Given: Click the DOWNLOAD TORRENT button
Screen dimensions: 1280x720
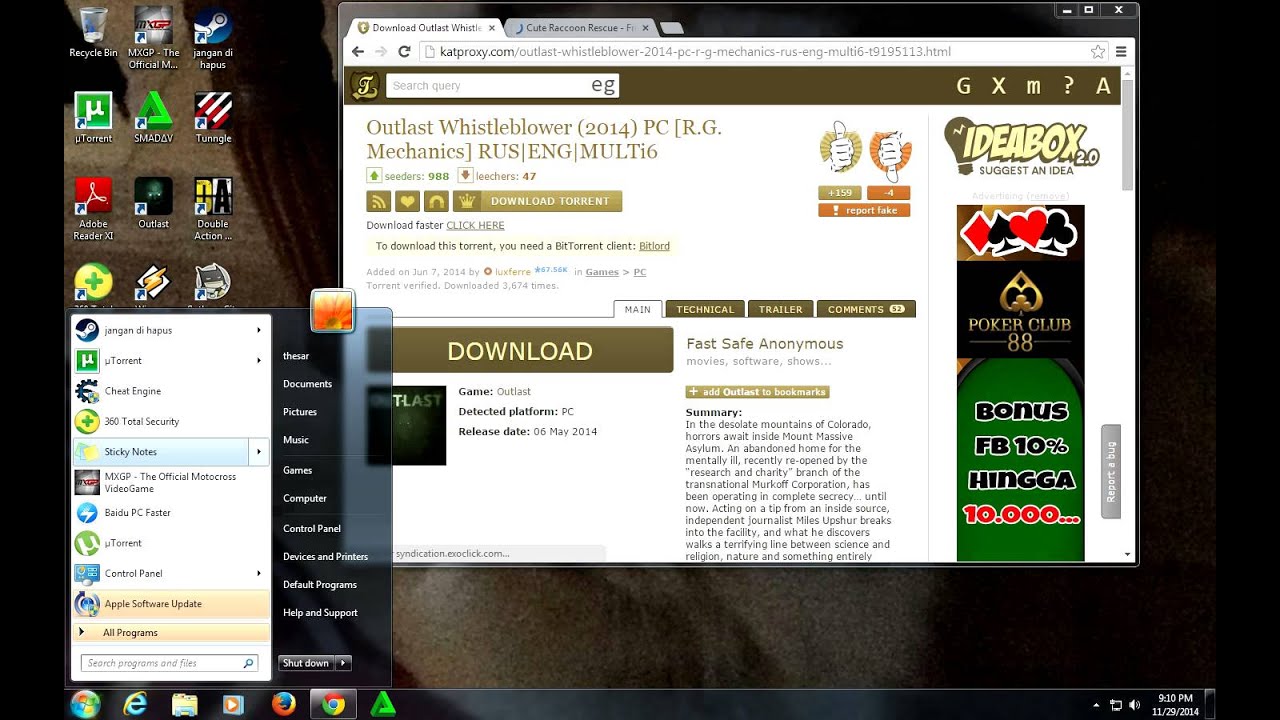Looking at the screenshot, I should pyautogui.click(x=538, y=201).
